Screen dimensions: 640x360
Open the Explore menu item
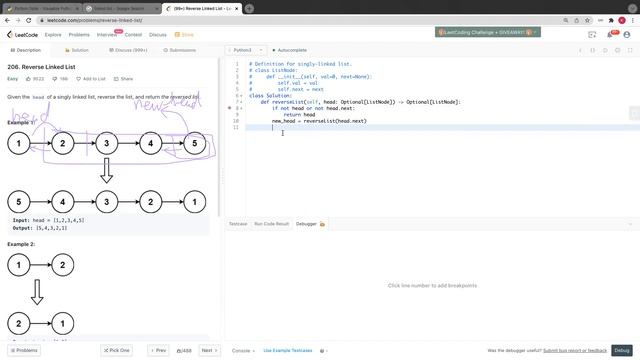pos(53,35)
